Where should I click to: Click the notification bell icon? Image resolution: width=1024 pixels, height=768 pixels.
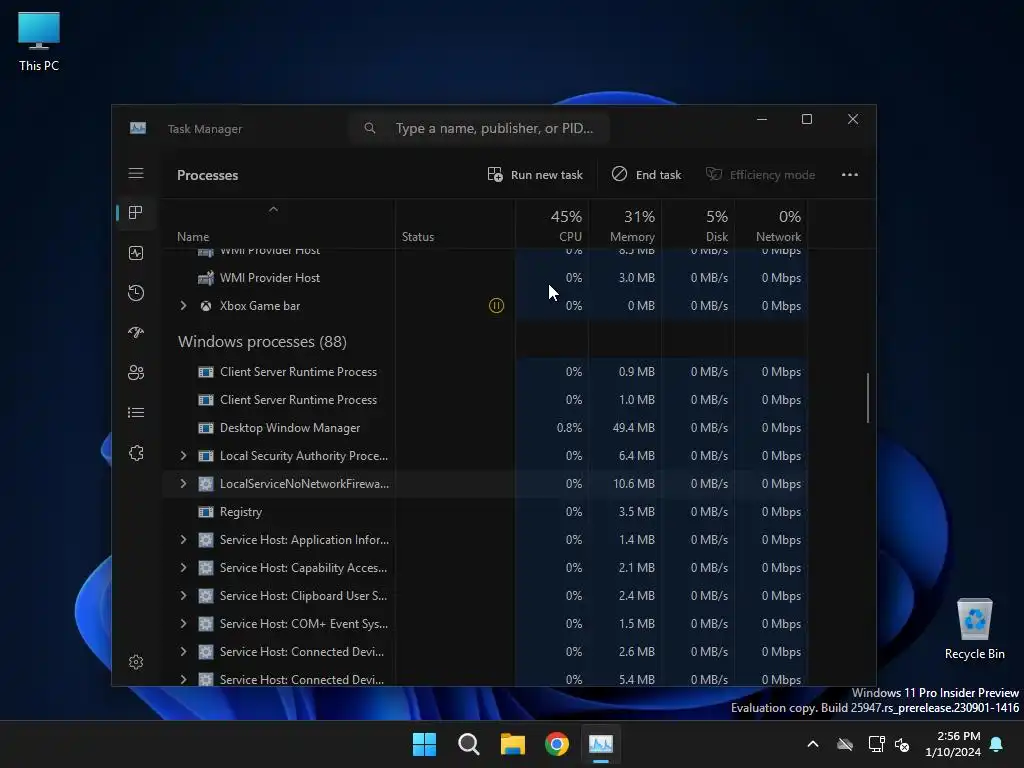[997, 744]
